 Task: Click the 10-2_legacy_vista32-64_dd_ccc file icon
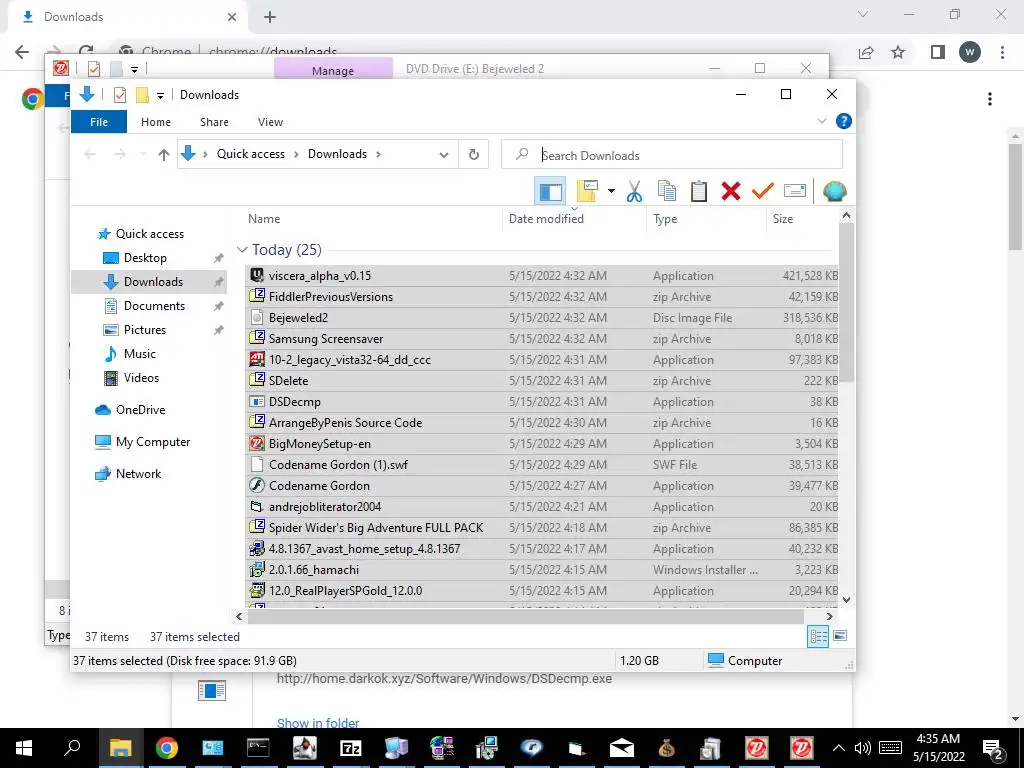pyautogui.click(x=257, y=359)
